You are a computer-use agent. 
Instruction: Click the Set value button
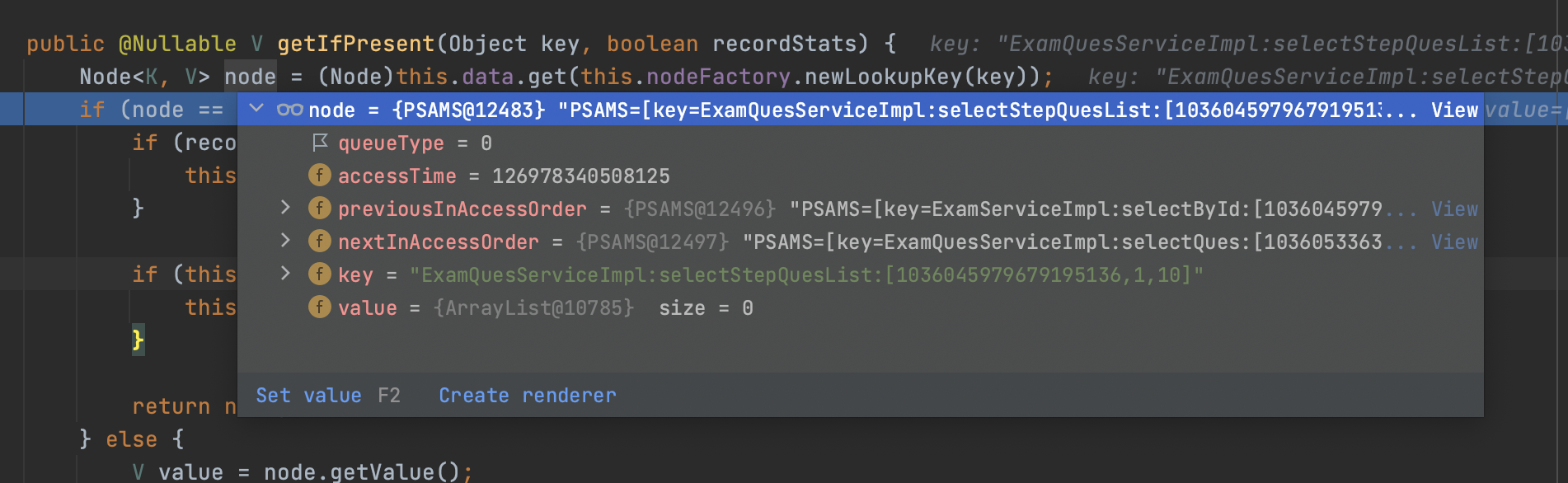[309, 395]
